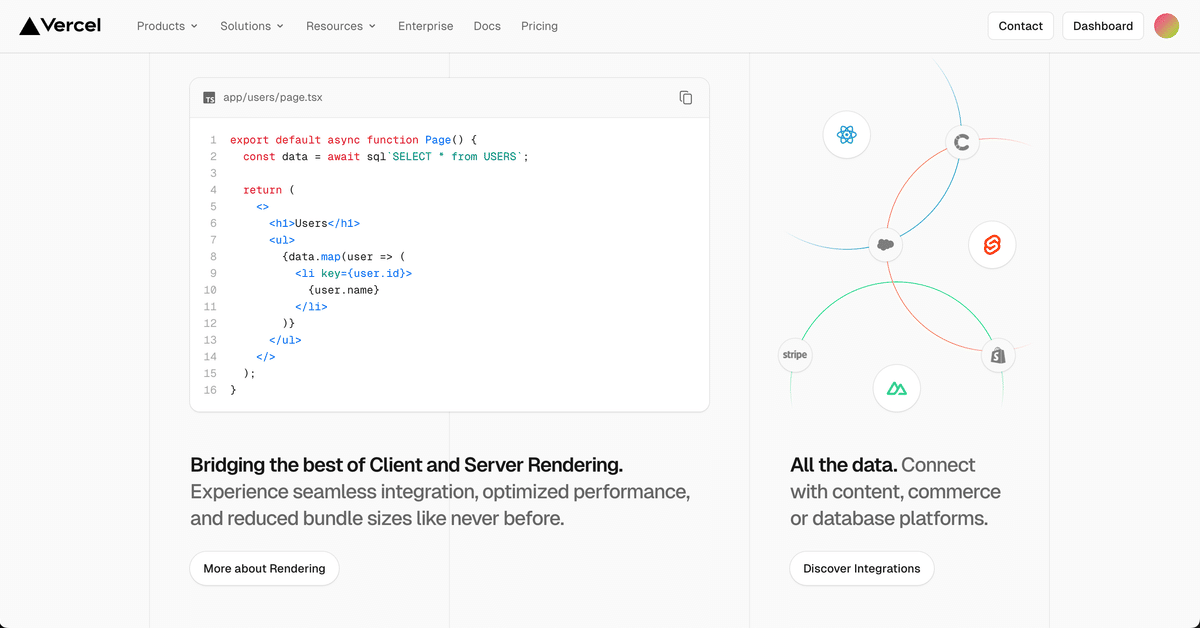The image size is (1200, 628).
Task: Expand the Resources menu
Action: [x=341, y=26]
